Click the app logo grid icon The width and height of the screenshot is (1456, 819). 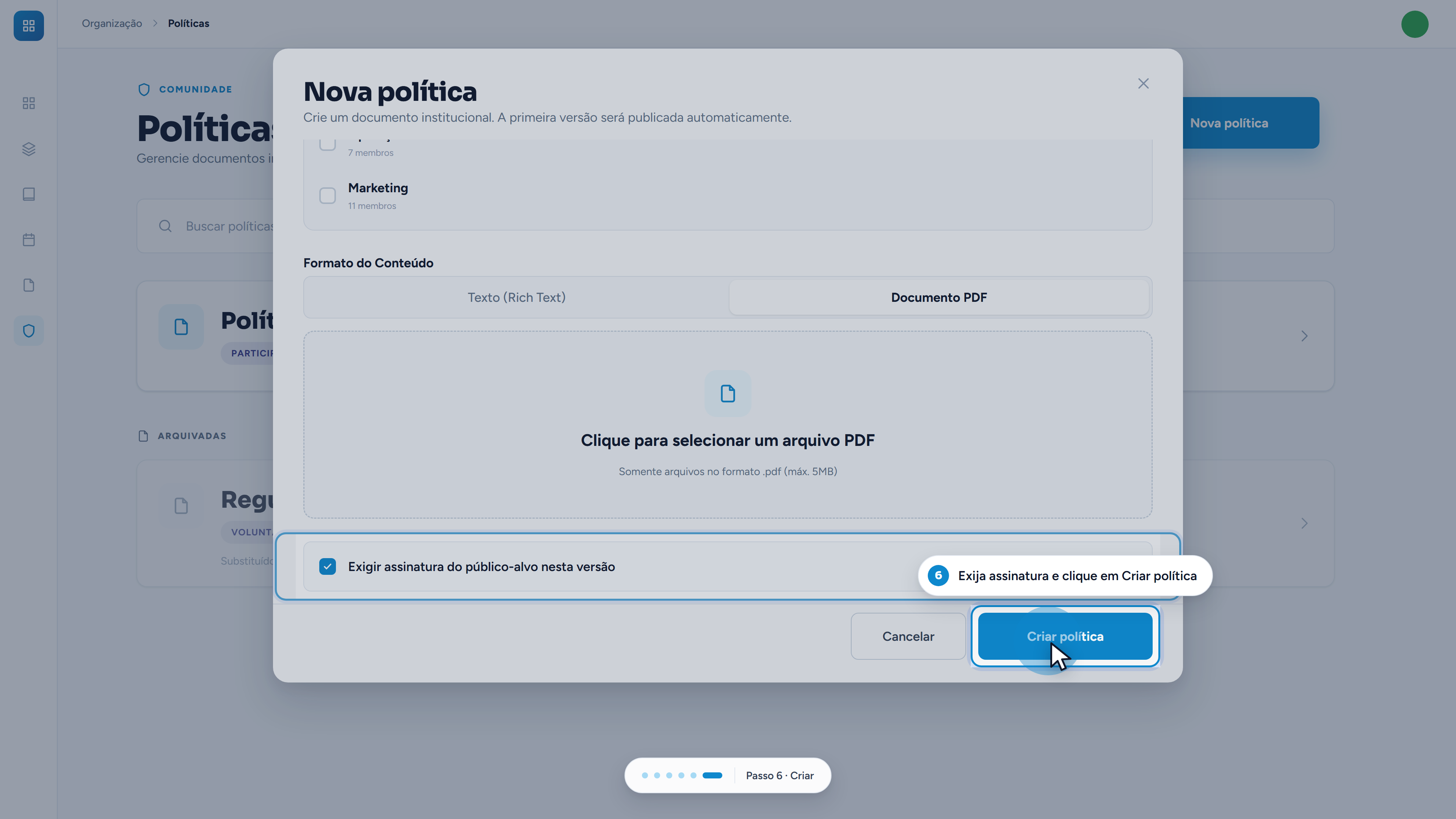point(28,25)
